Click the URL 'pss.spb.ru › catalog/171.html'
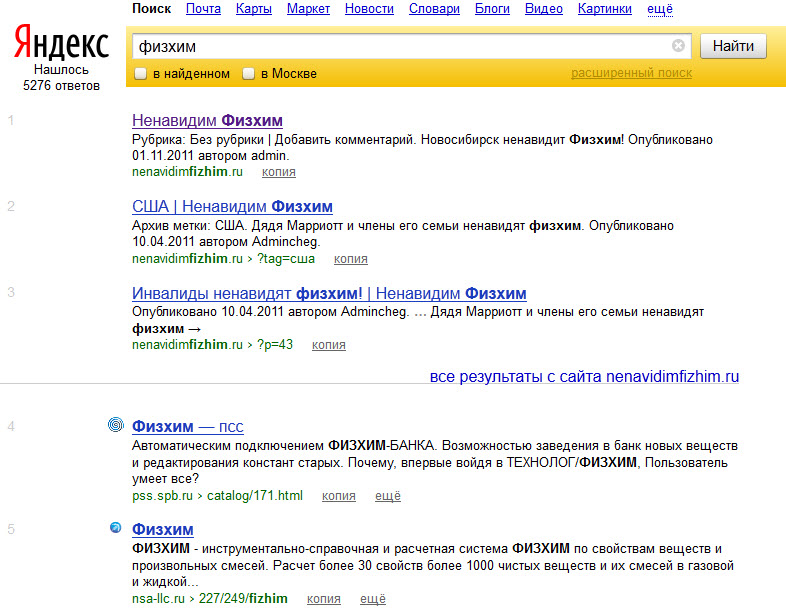The image size is (786, 608). tap(218, 496)
